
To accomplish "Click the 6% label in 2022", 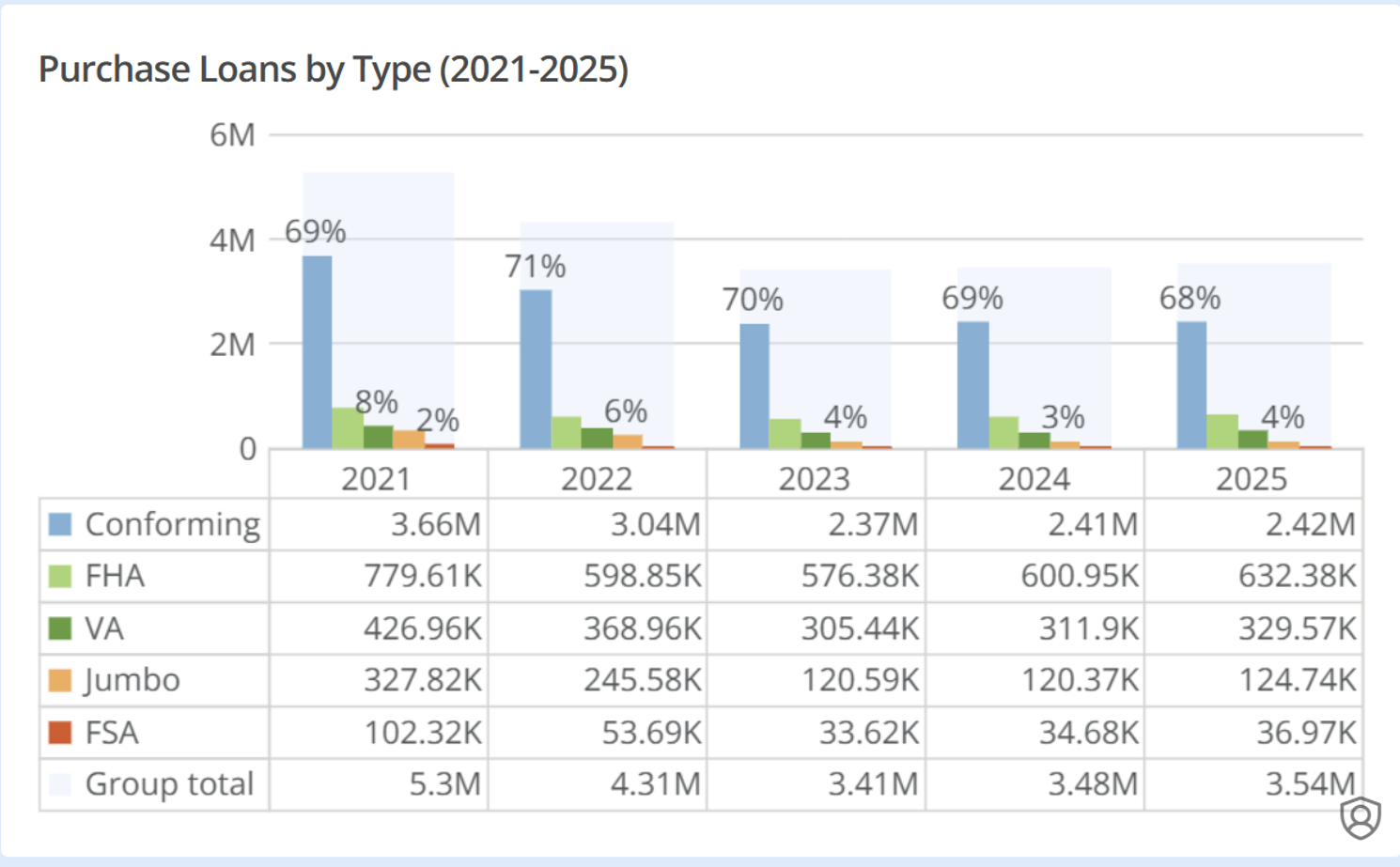I will point(626,411).
